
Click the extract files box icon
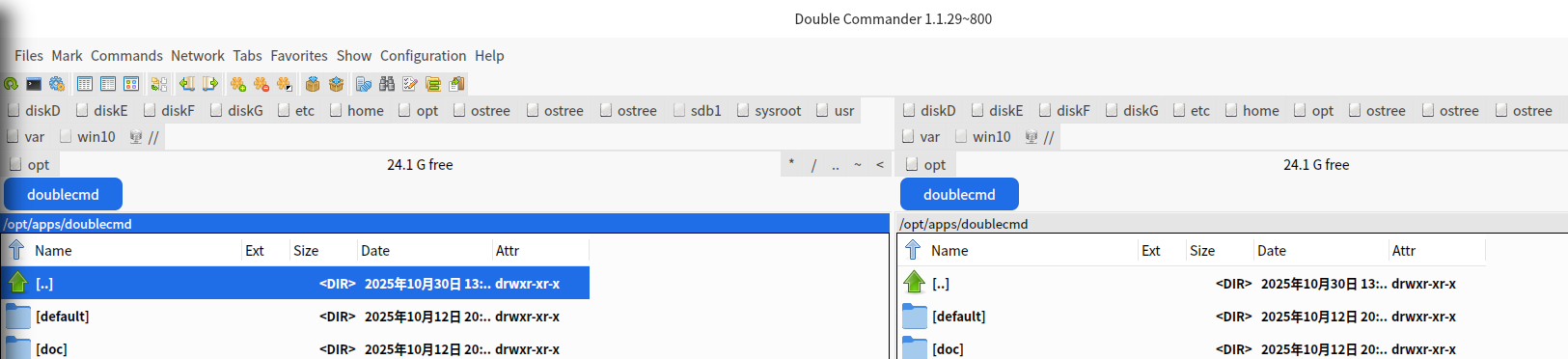(336, 84)
